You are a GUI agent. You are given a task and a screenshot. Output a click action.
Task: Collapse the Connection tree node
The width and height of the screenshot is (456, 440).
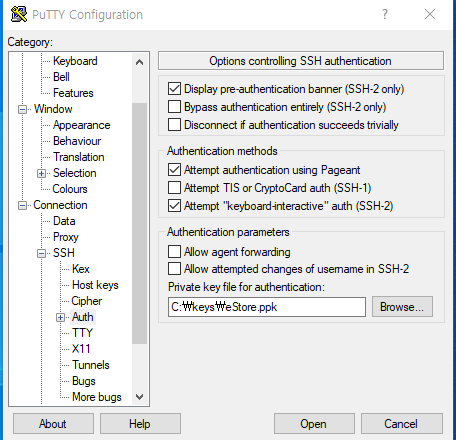(22, 205)
